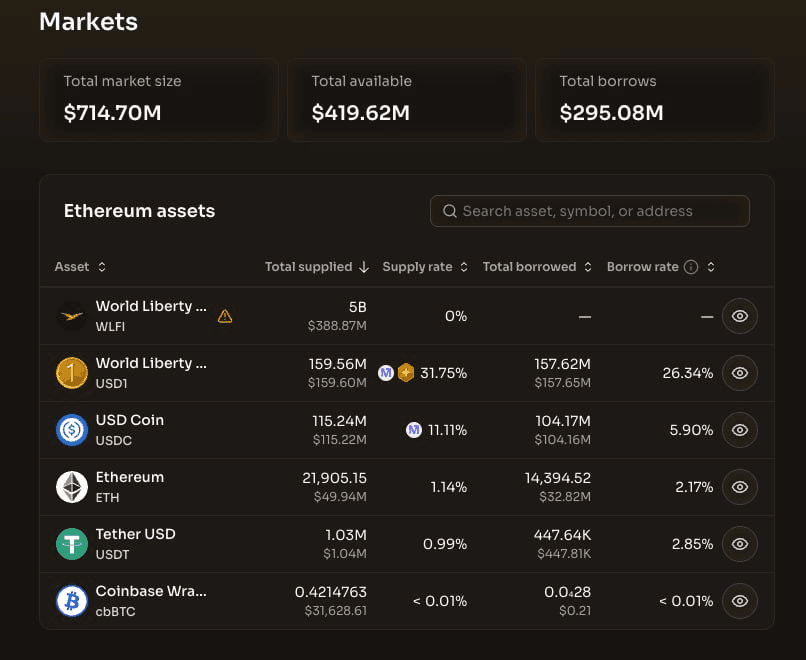Toggle the eye icon for WLFI row
Viewport: 806px width, 660px height.
[x=740, y=316]
